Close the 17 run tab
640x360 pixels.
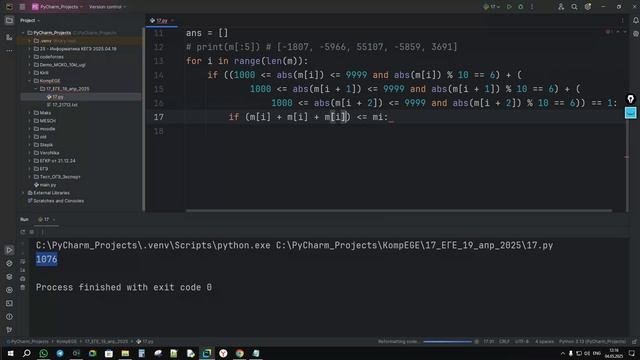pyautogui.click(x=53, y=220)
